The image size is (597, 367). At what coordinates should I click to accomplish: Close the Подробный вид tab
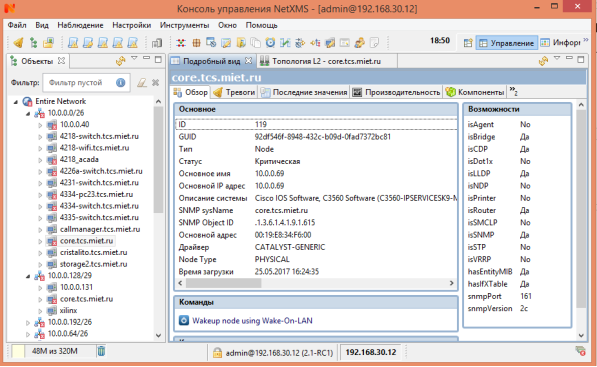(248, 61)
